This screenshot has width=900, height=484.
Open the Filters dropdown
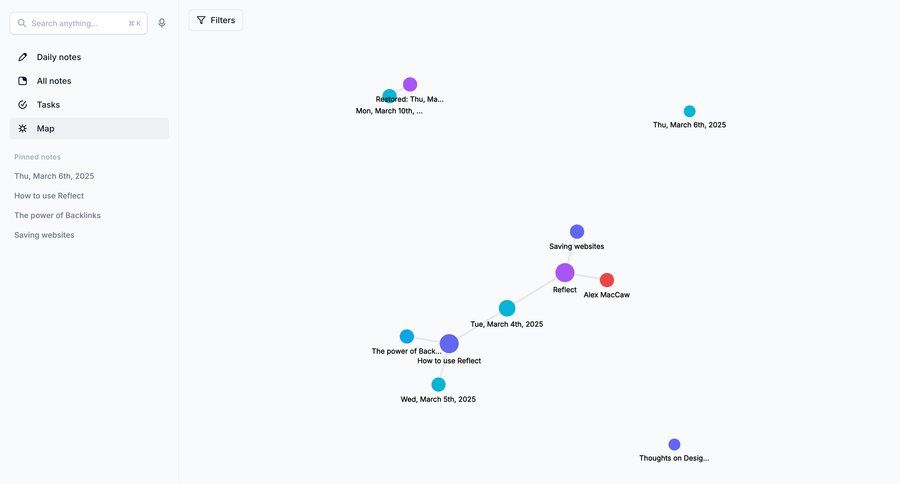click(215, 20)
